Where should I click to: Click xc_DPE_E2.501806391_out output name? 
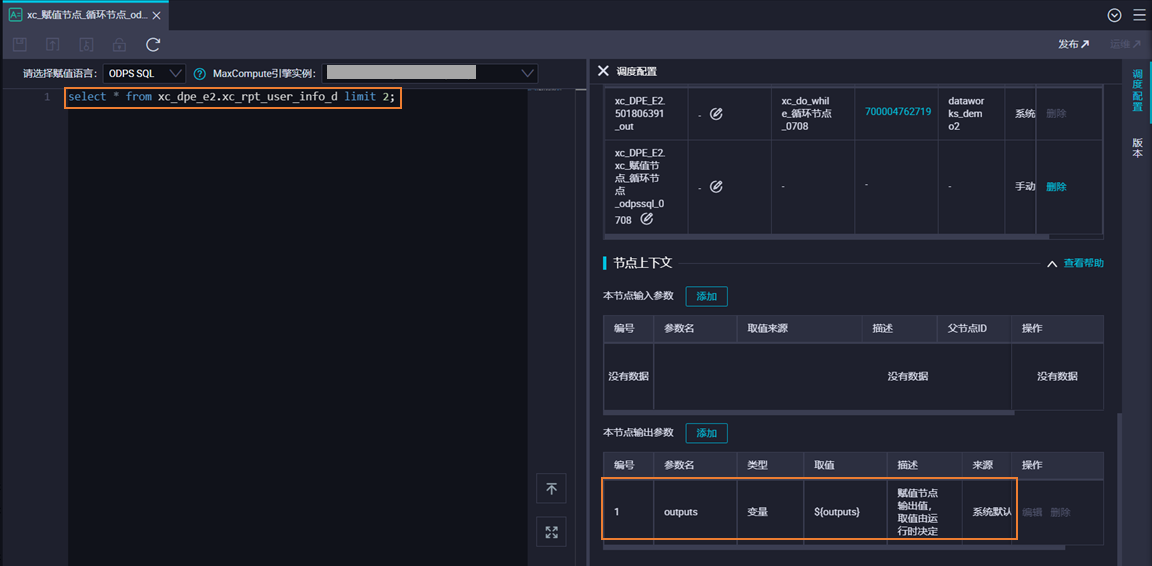tap(640, 112)
